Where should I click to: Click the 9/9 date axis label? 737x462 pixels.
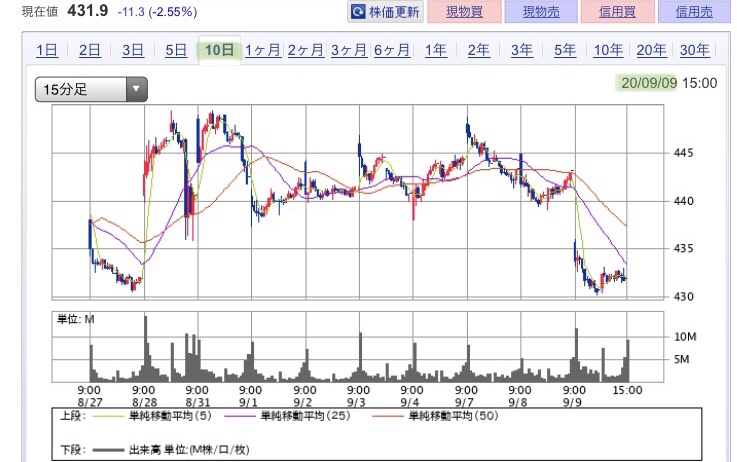pyautogui.click(x=572, y=403)
